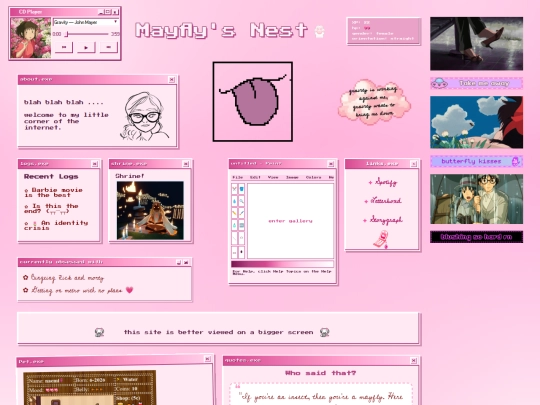Skip to next track in CD Player

tap(108, 47)
